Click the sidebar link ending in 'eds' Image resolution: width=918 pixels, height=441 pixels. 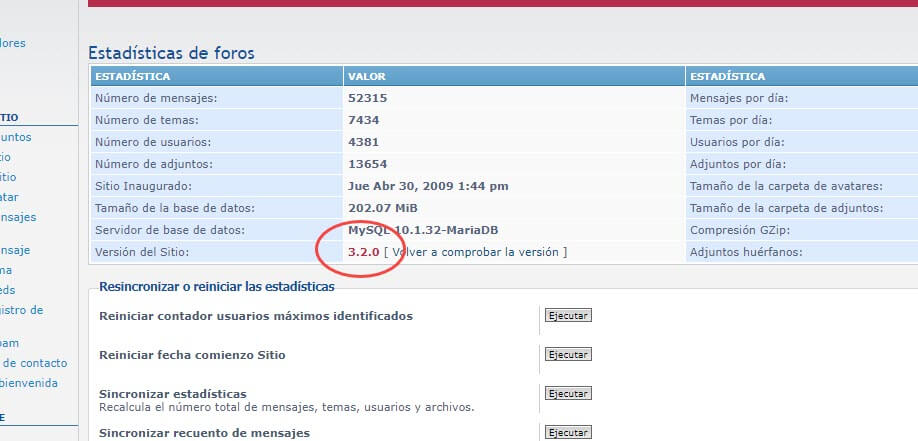pos(8,290)
